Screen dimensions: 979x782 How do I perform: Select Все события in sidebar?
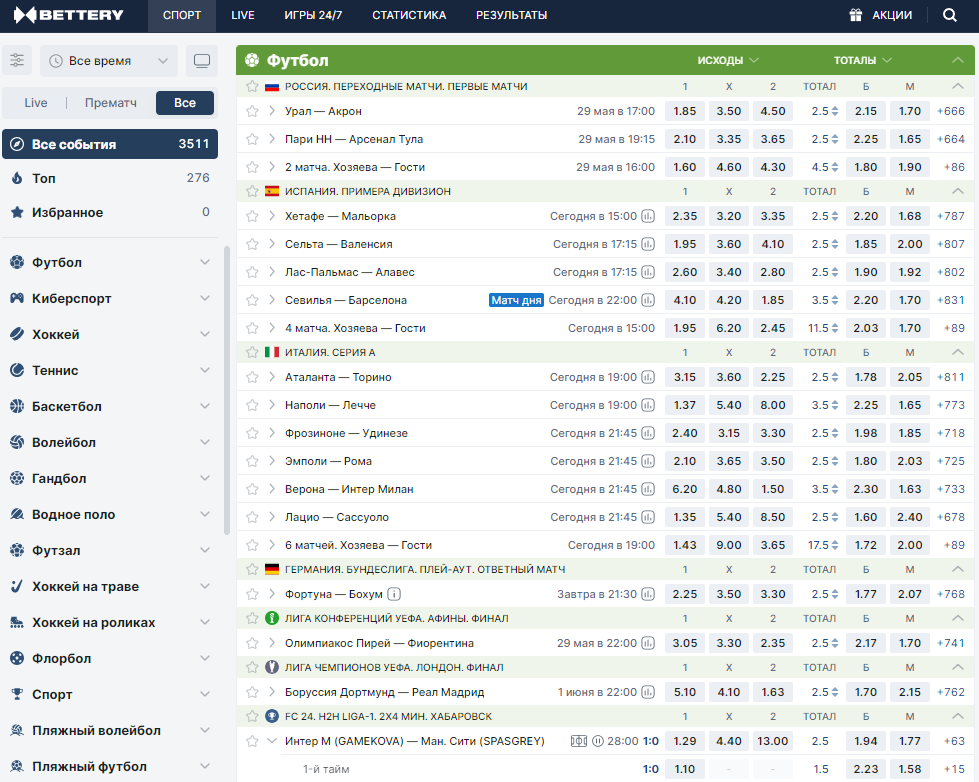110,144
